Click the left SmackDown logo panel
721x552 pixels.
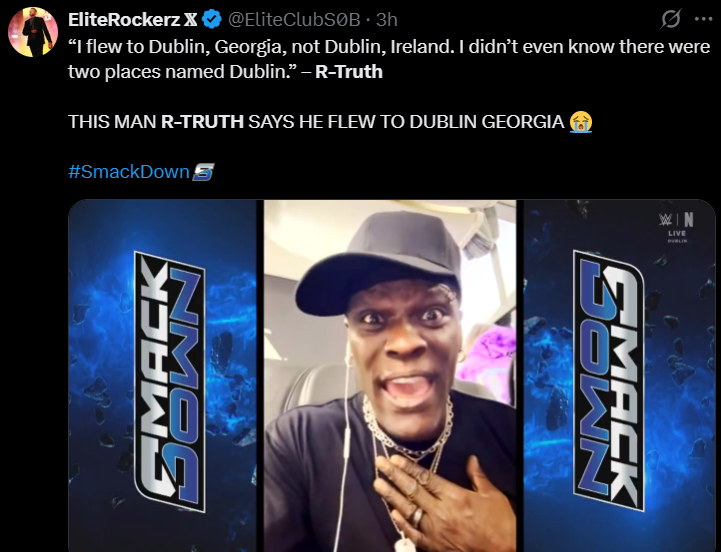pyautogui.click(x=166, y=376)
